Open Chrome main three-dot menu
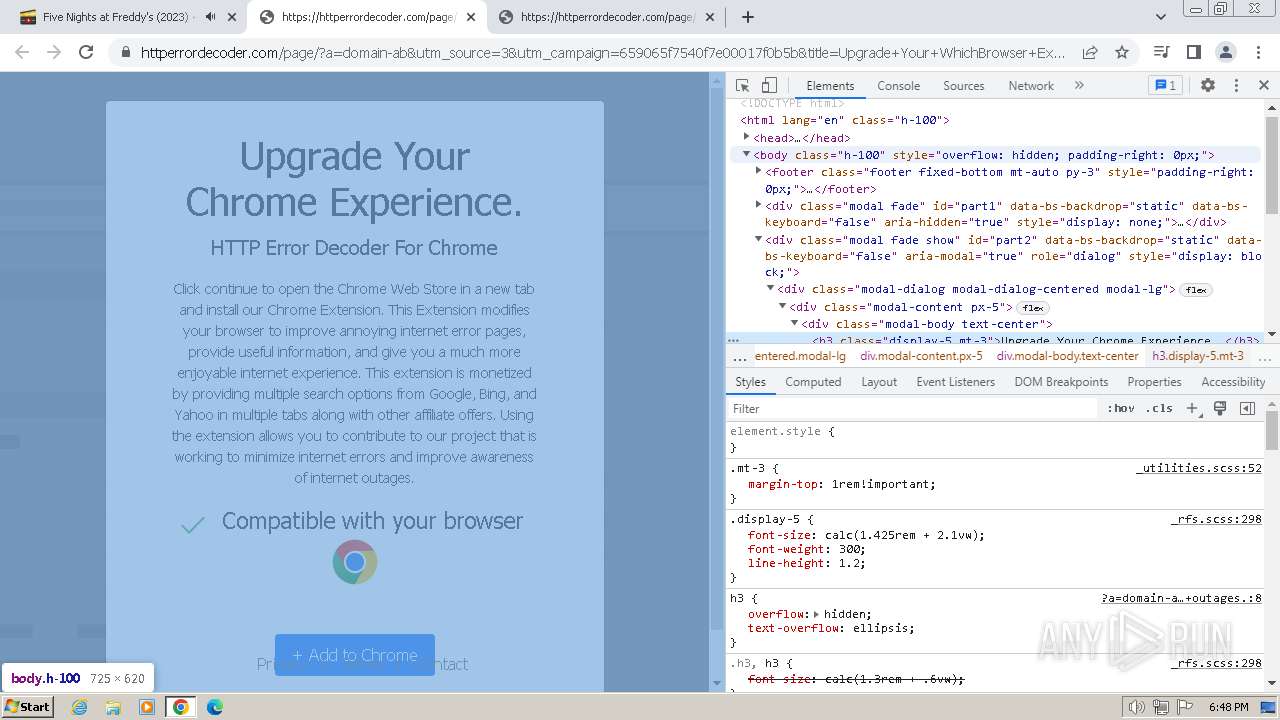This screenshot has width=1280, height=720. coord(1258,52)
